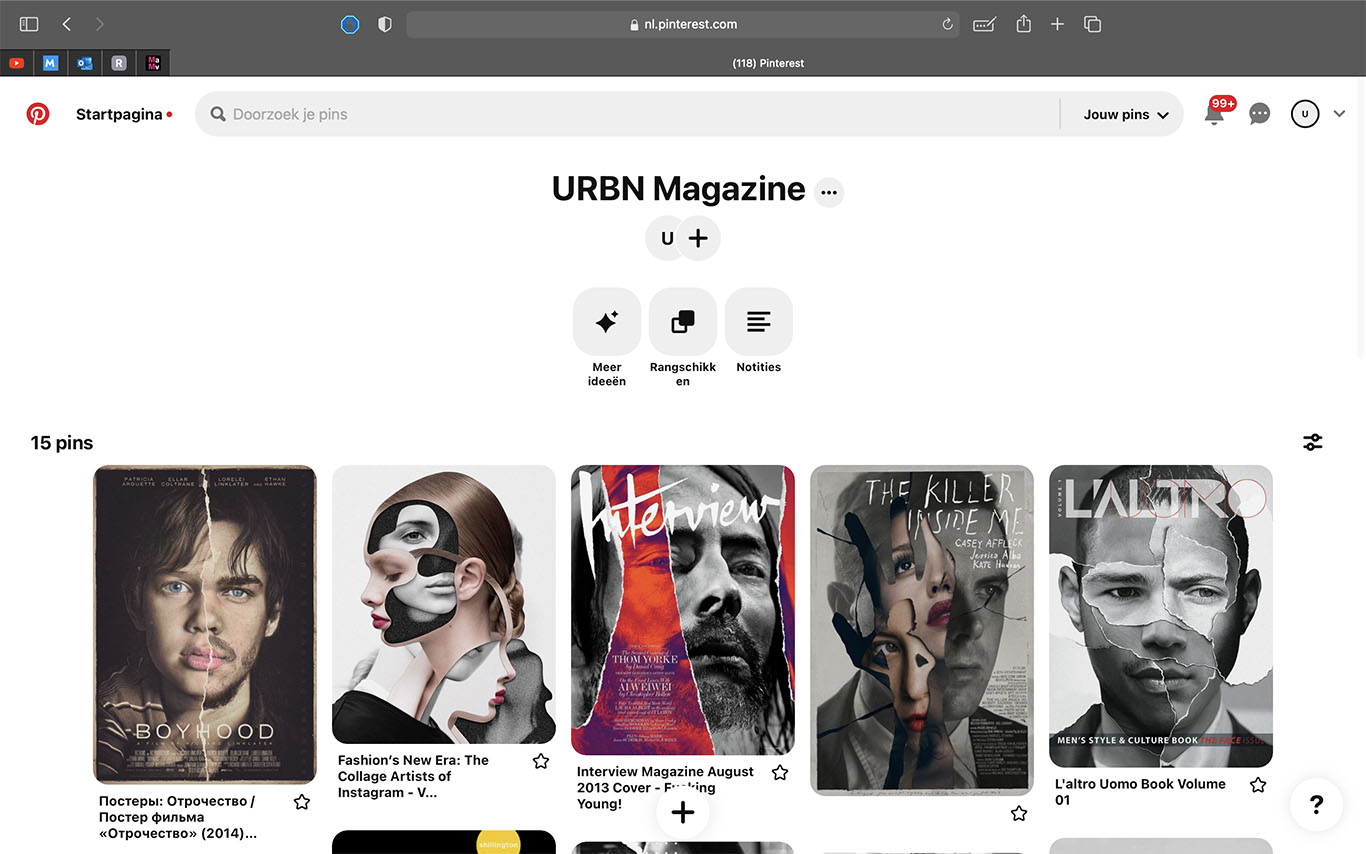This screenshot has height=854, width=1366.
Task: Click title Interview Magazine August 2013 Cover
Action: [x=666, y=787]
